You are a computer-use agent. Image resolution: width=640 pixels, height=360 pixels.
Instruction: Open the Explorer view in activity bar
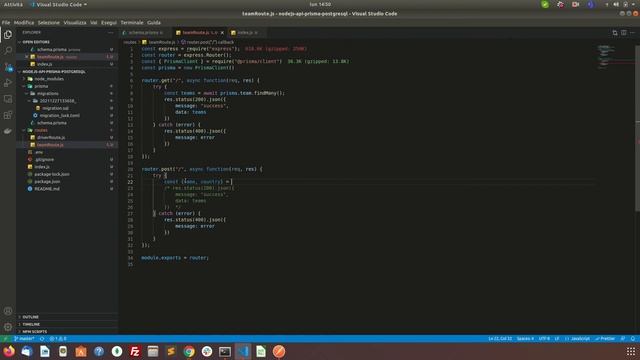coord(8,35)
